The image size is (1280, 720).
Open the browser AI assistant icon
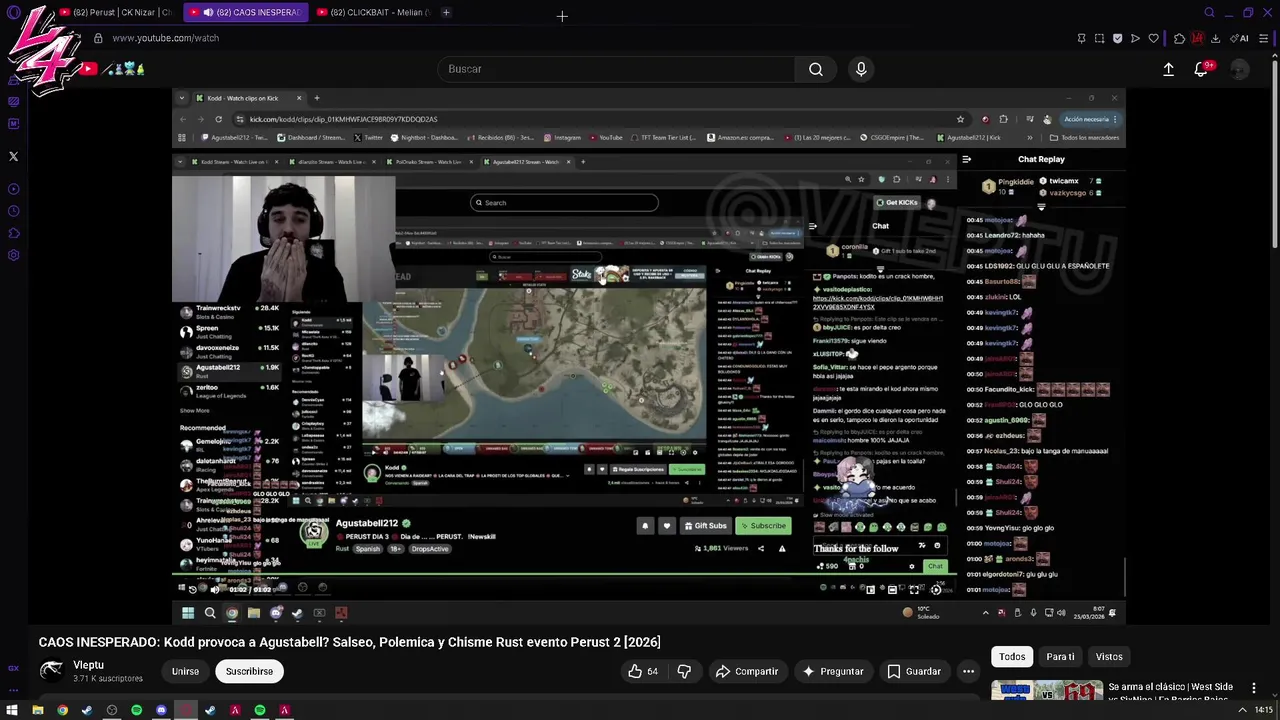(x=1240, y=38)
